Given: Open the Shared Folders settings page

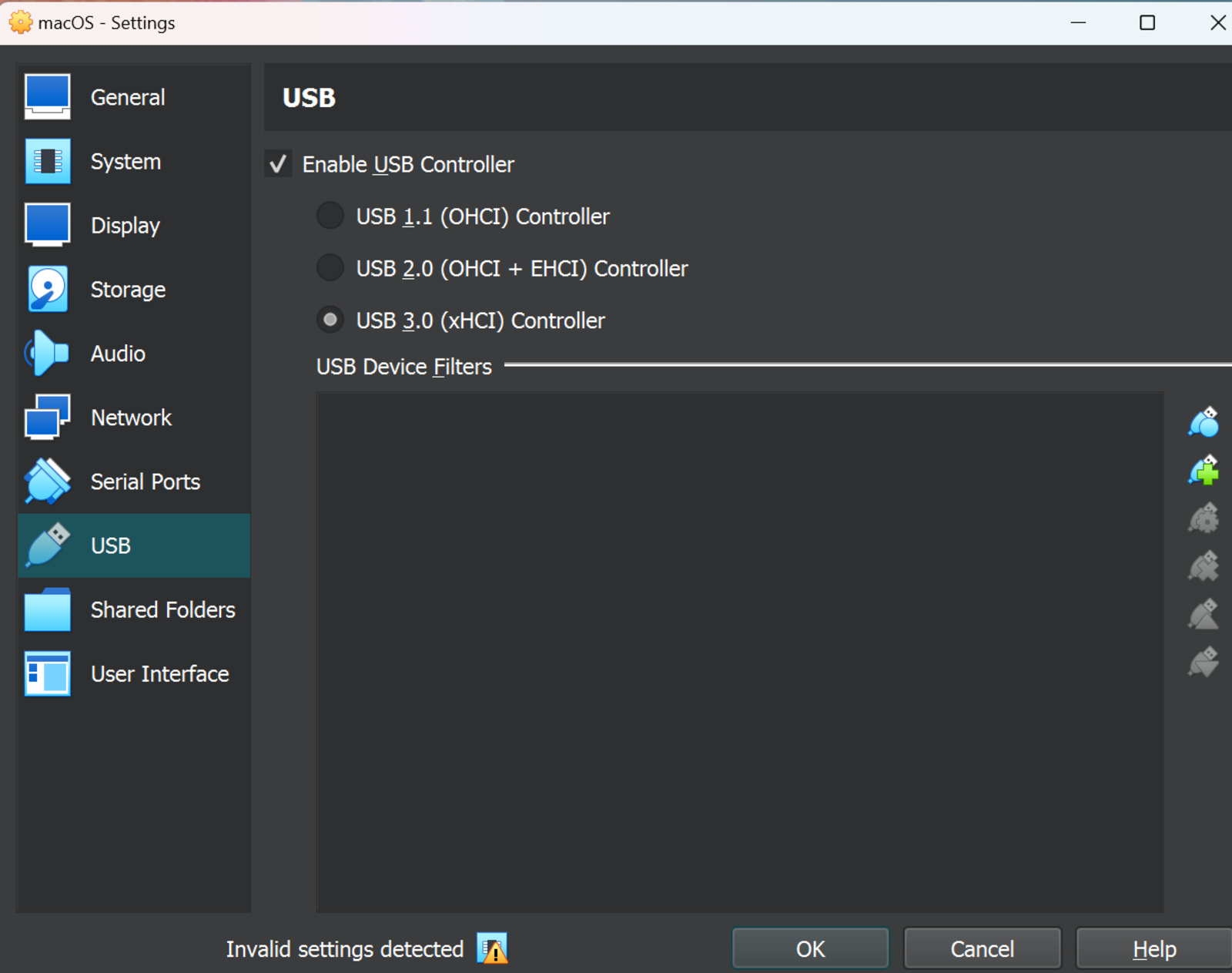Looking at the screenshot, I should 162,609.
